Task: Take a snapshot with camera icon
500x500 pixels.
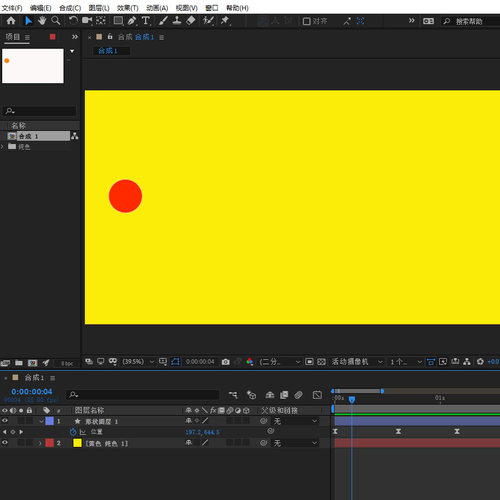Action: coord(226,362)
